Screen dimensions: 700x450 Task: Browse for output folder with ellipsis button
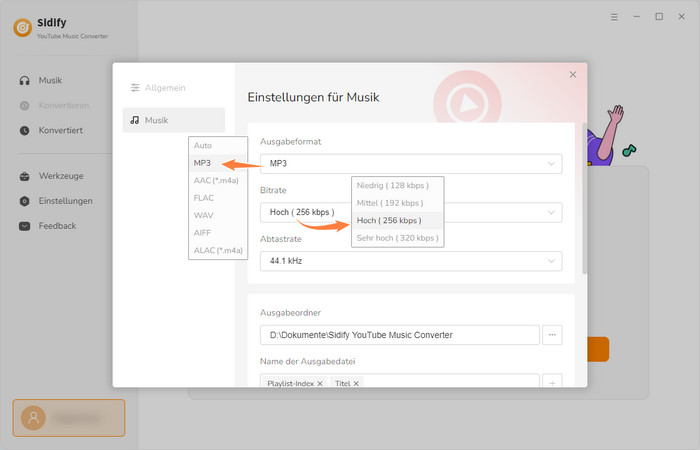coord(552,335)
